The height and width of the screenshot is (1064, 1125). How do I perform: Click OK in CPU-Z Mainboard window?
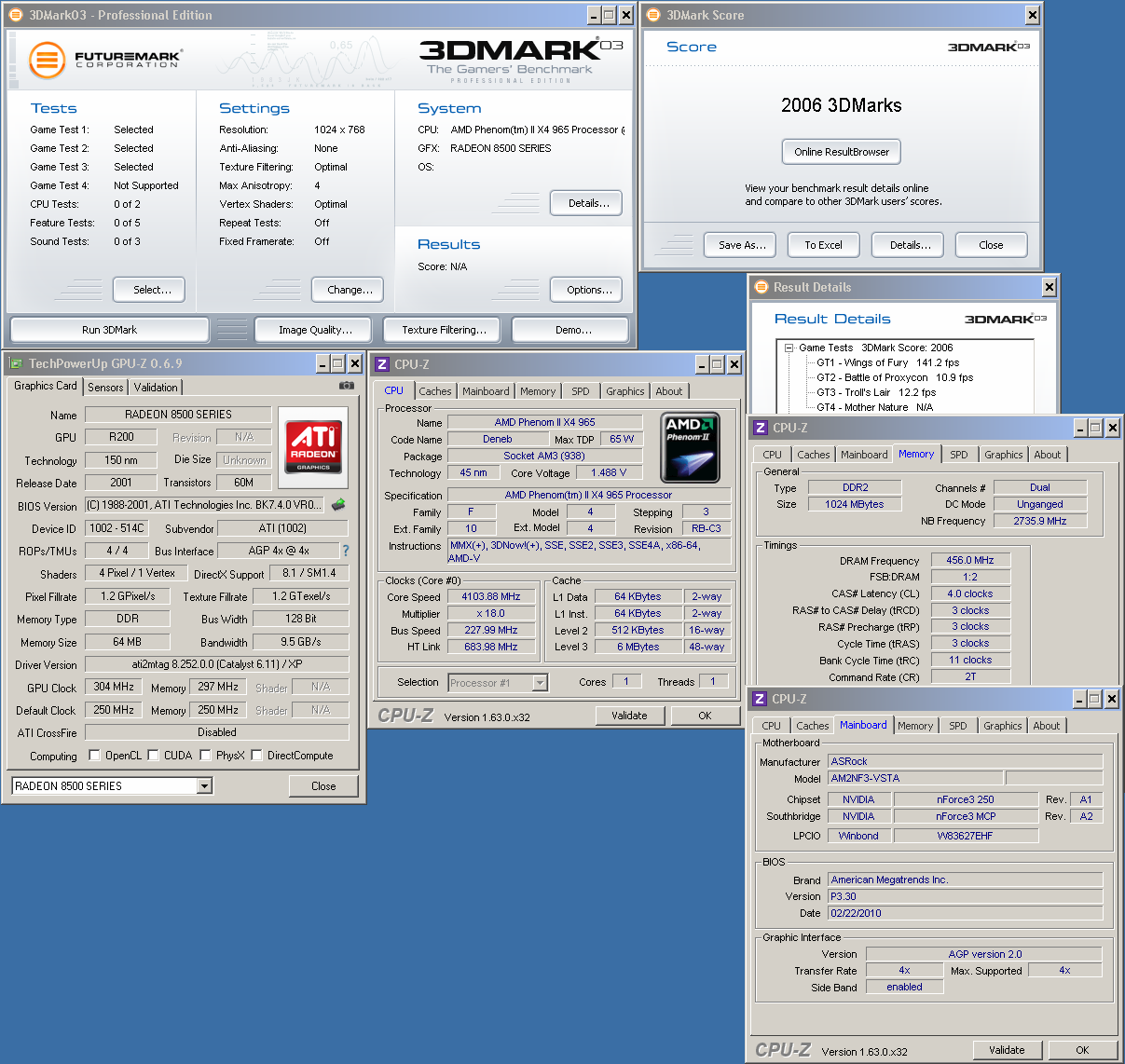pos(1082,1050)
